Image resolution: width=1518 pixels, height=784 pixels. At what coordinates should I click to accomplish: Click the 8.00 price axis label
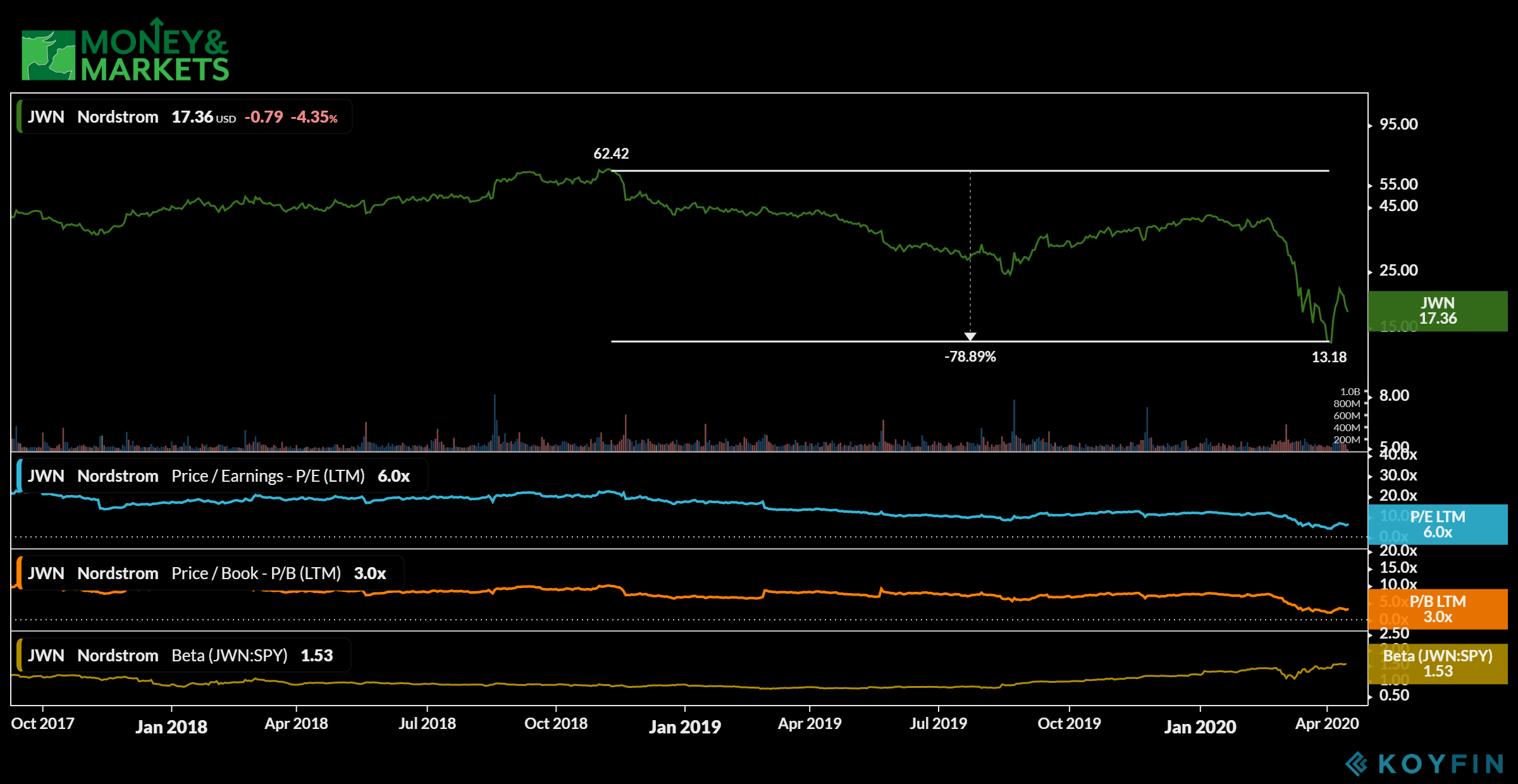(x=1394, y=395)
